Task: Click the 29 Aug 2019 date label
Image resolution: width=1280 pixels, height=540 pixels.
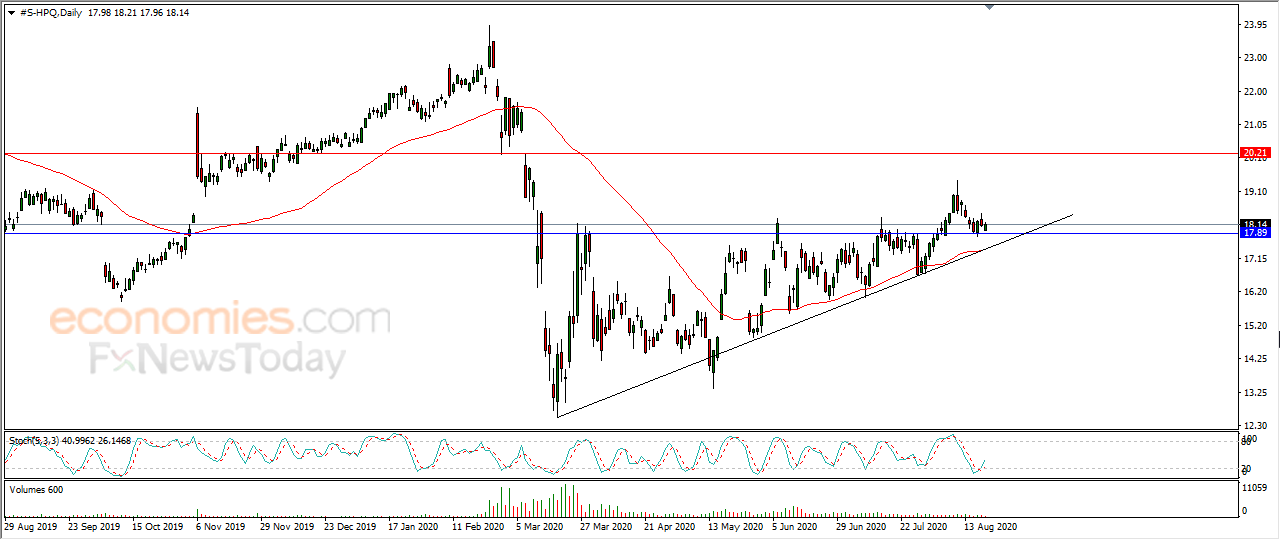Action: click(x=29, y=525)
